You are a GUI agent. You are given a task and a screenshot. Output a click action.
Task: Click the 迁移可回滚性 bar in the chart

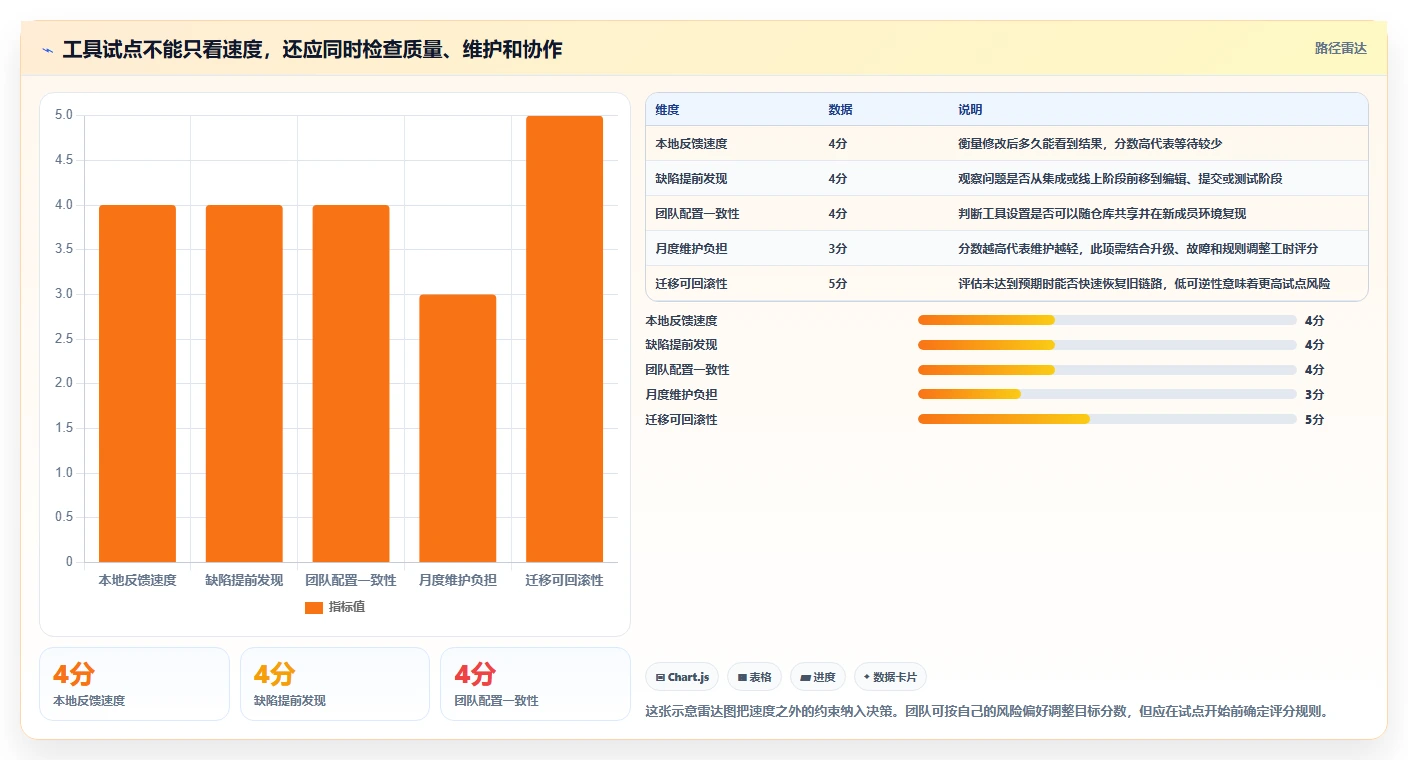565,339
